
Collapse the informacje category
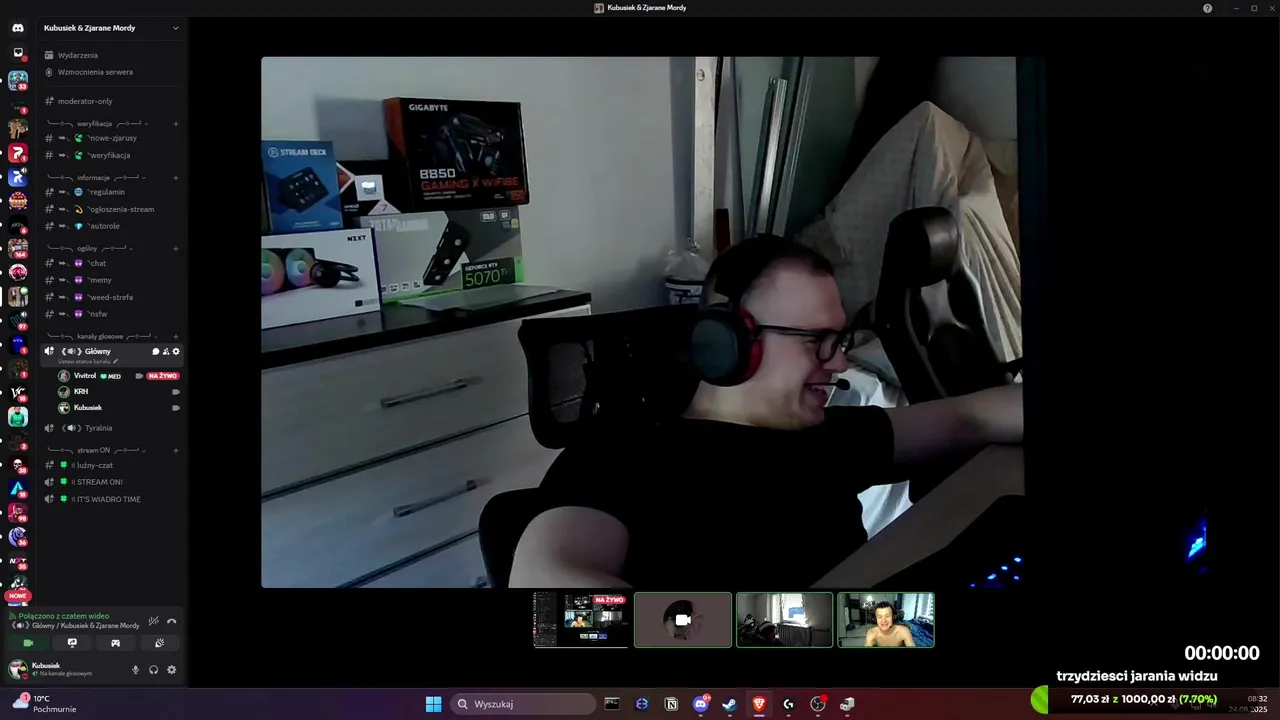94,178
